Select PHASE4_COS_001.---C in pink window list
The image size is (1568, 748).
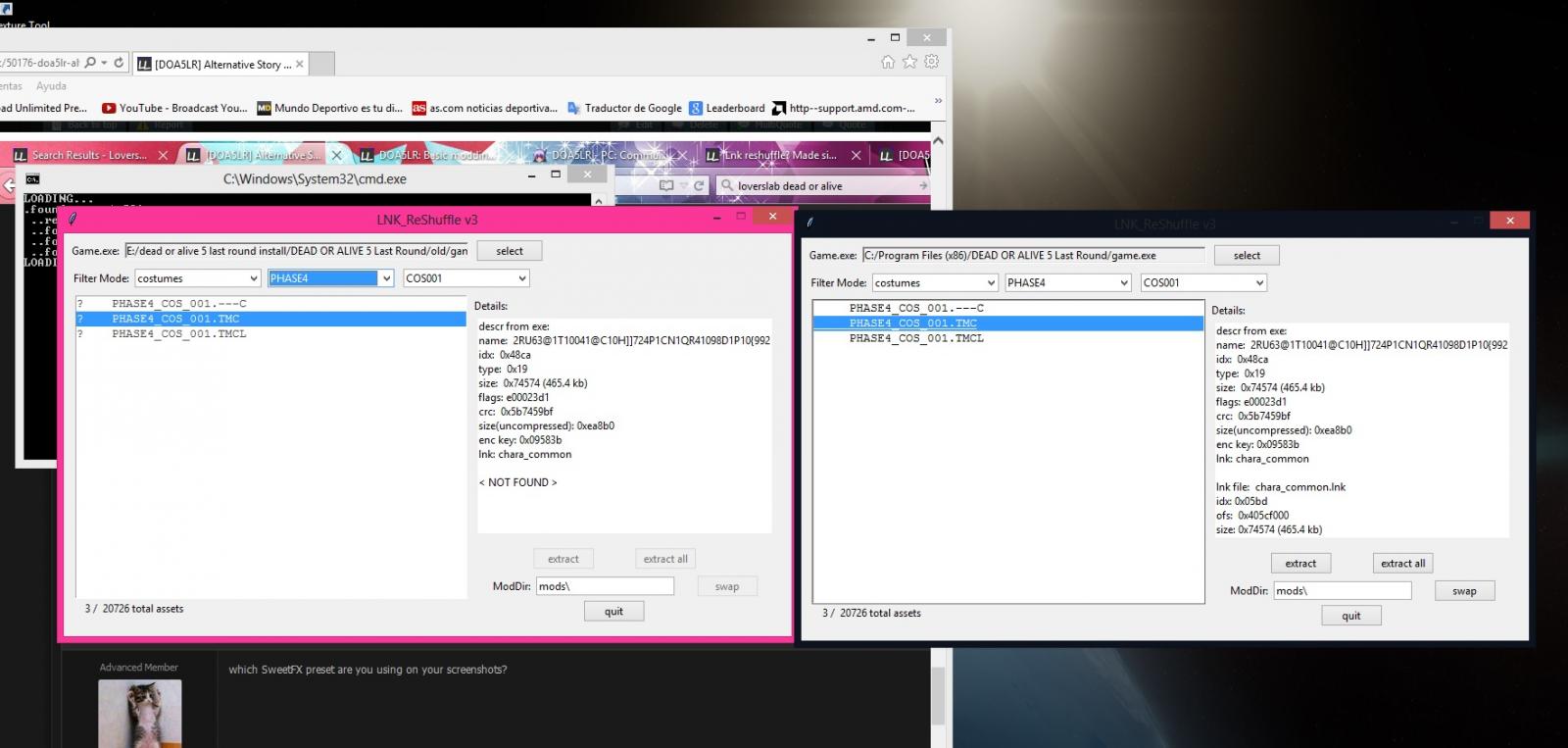click(x=270, y=304)
